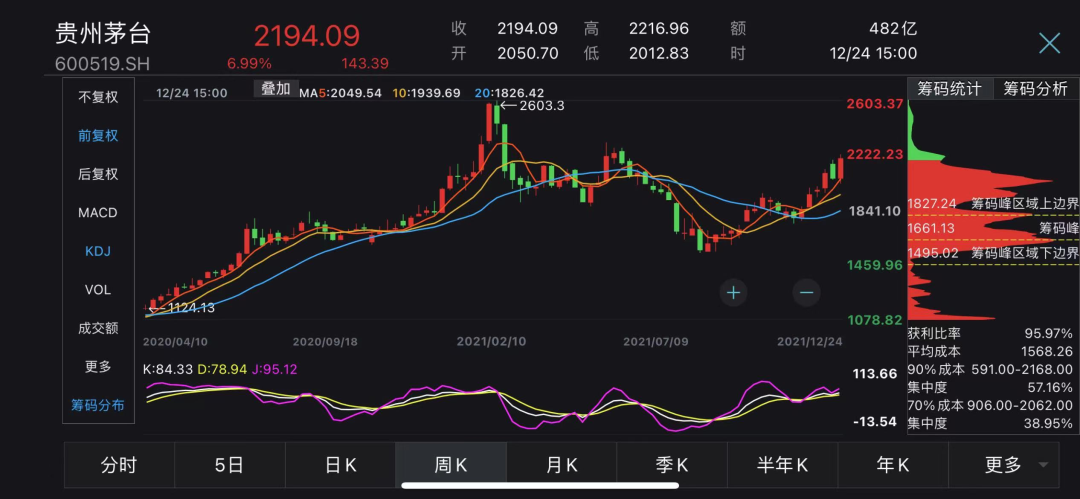This screenshot has height=499, width=1080.
Task: Select 不复权 price adjustment option
Action: (x=98, y=97)
